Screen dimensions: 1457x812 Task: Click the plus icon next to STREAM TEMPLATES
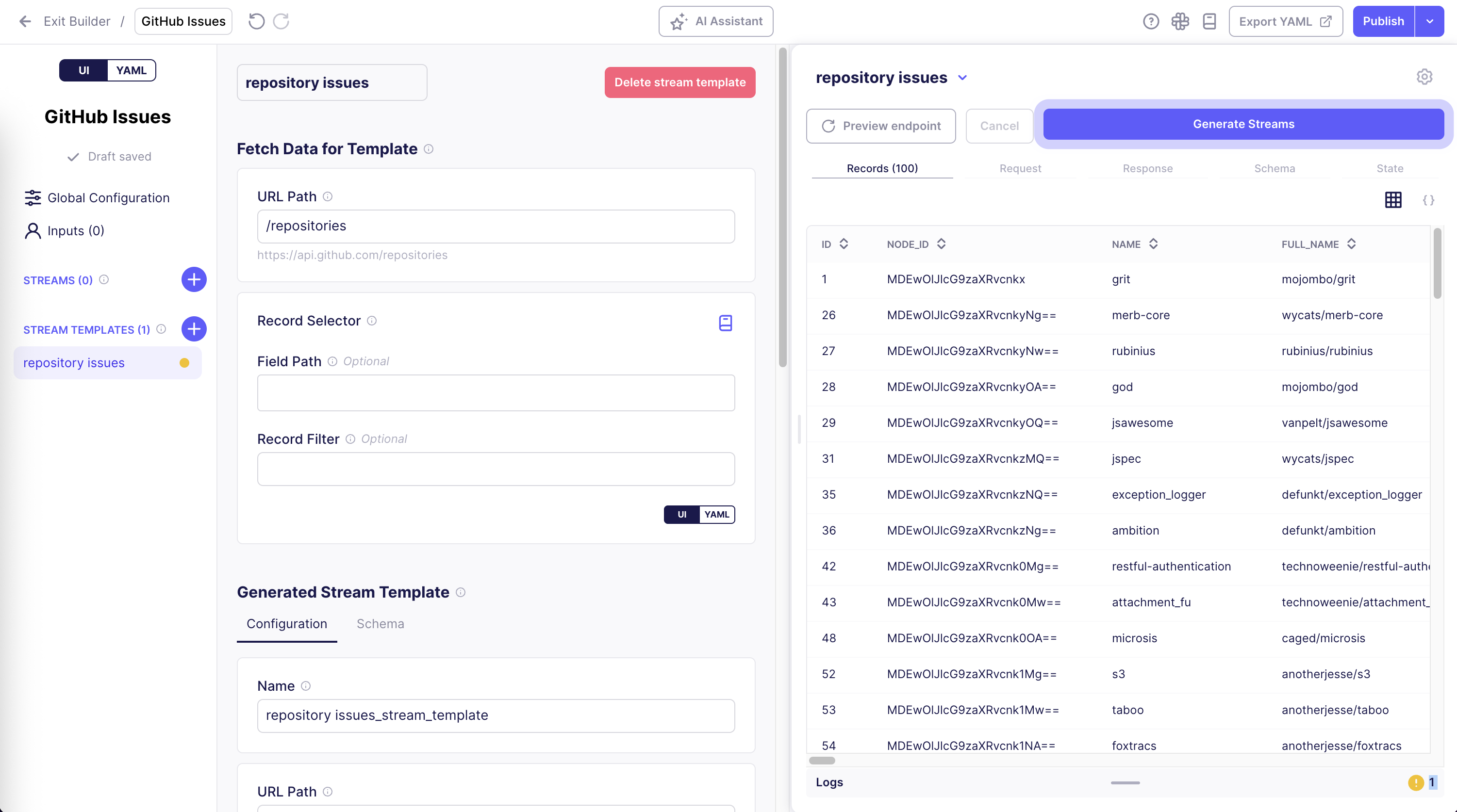(x=194, y=328)
